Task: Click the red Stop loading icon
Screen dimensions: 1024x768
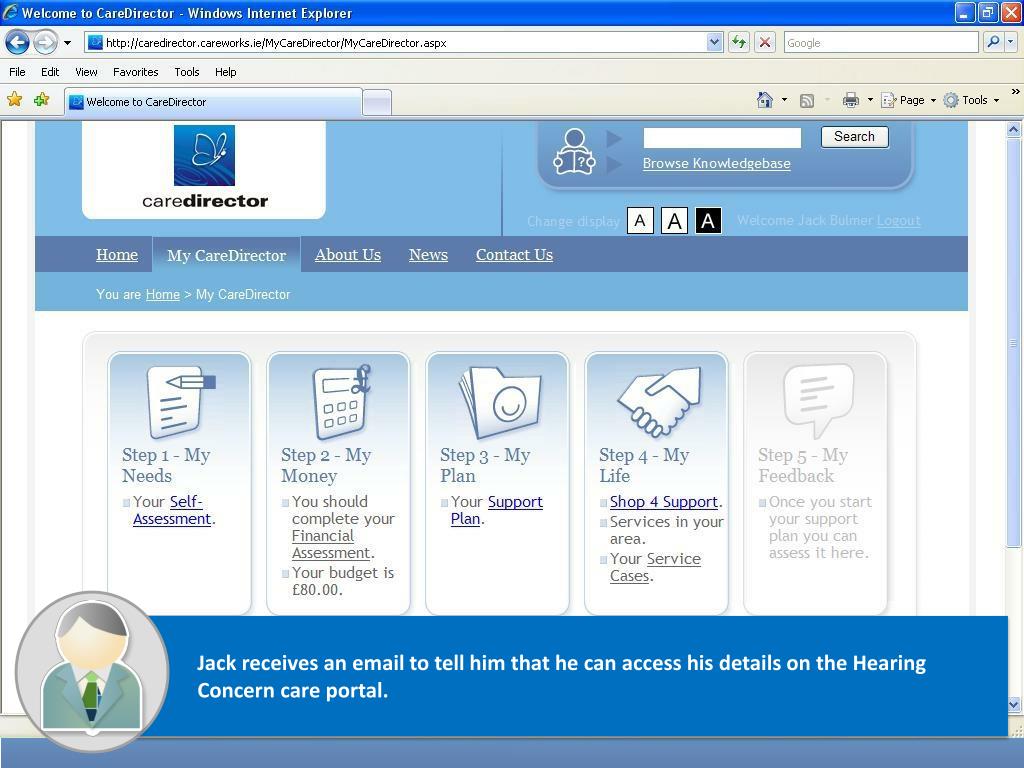Action: pos(765,43)
